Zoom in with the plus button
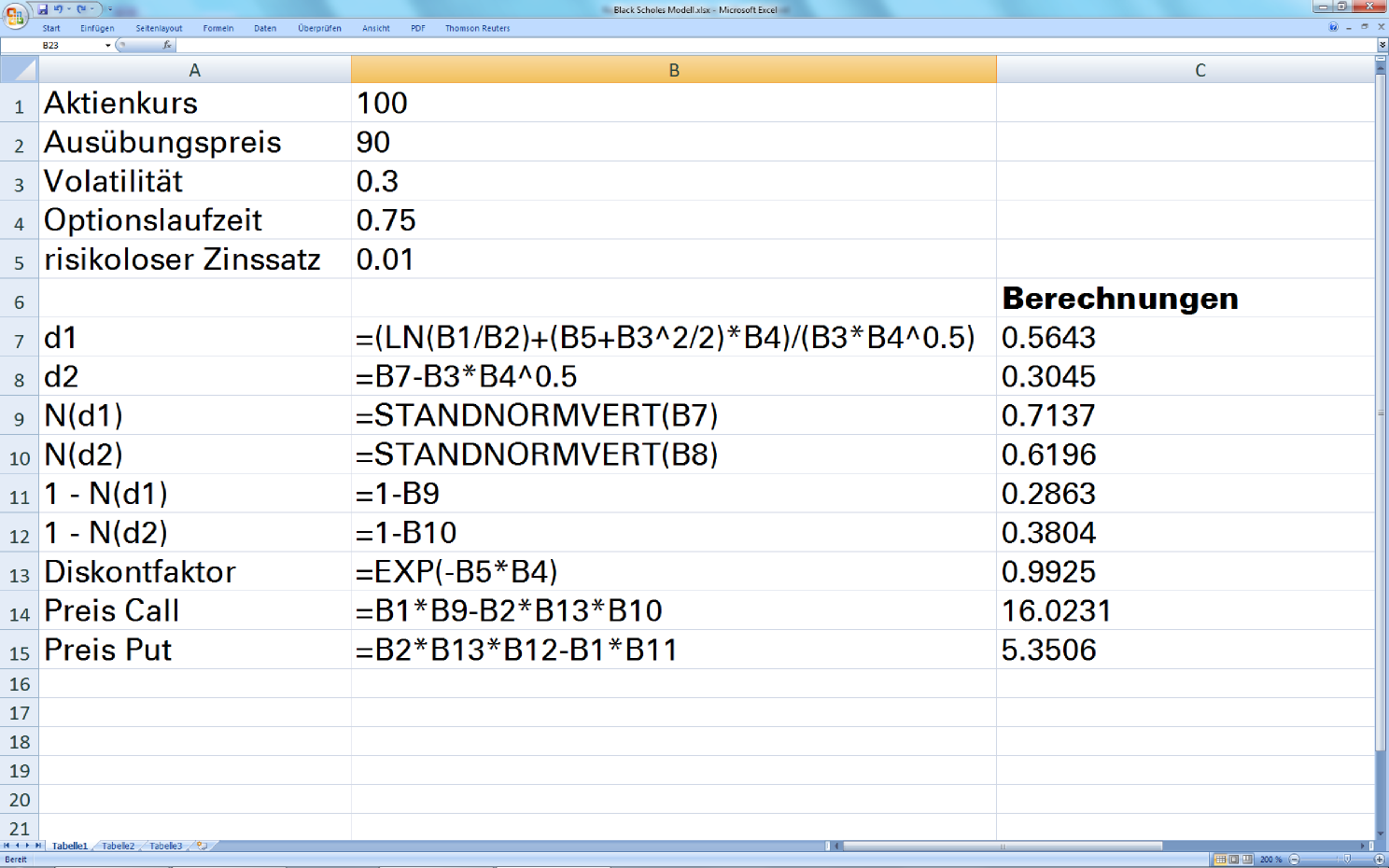This screenshot has width=1389, height=868. (1380, 860)
